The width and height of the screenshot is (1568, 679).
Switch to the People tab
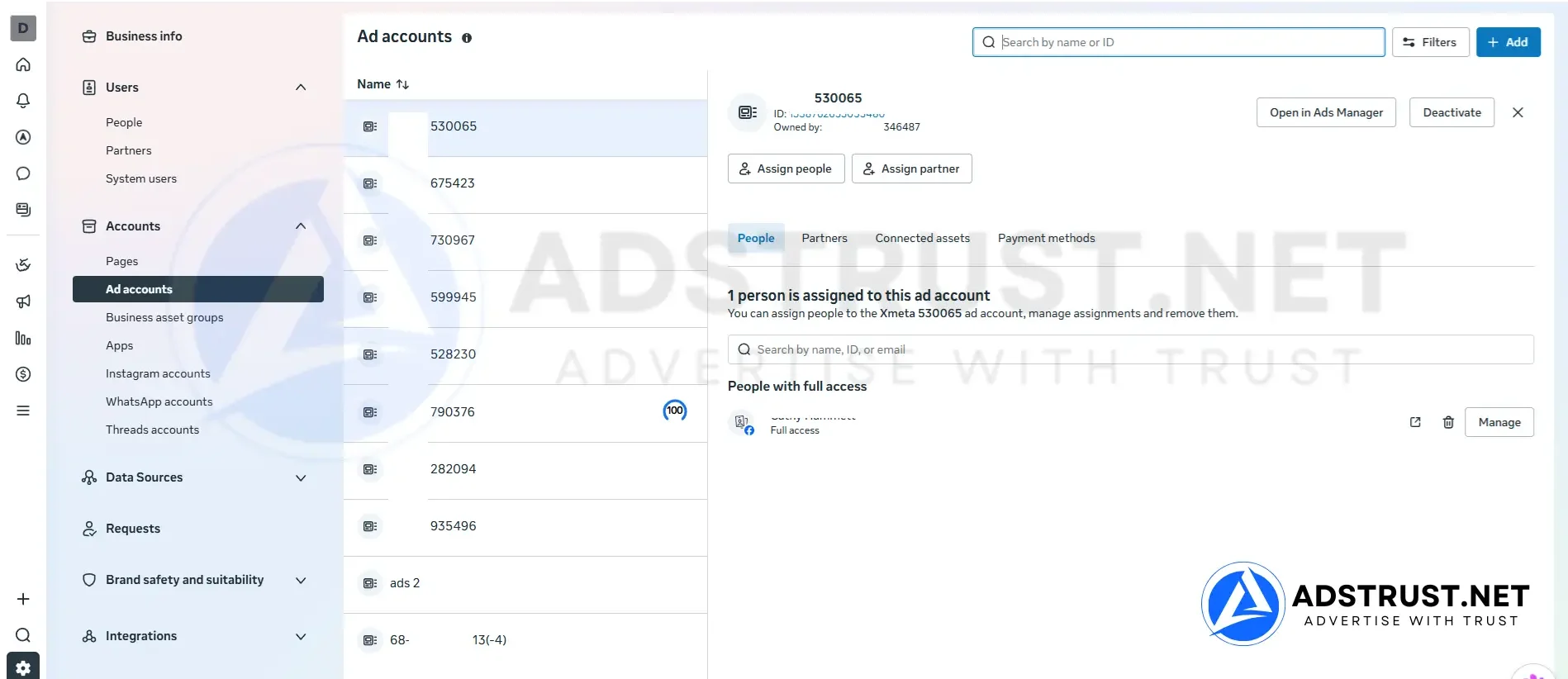click(x=756, y=238)
